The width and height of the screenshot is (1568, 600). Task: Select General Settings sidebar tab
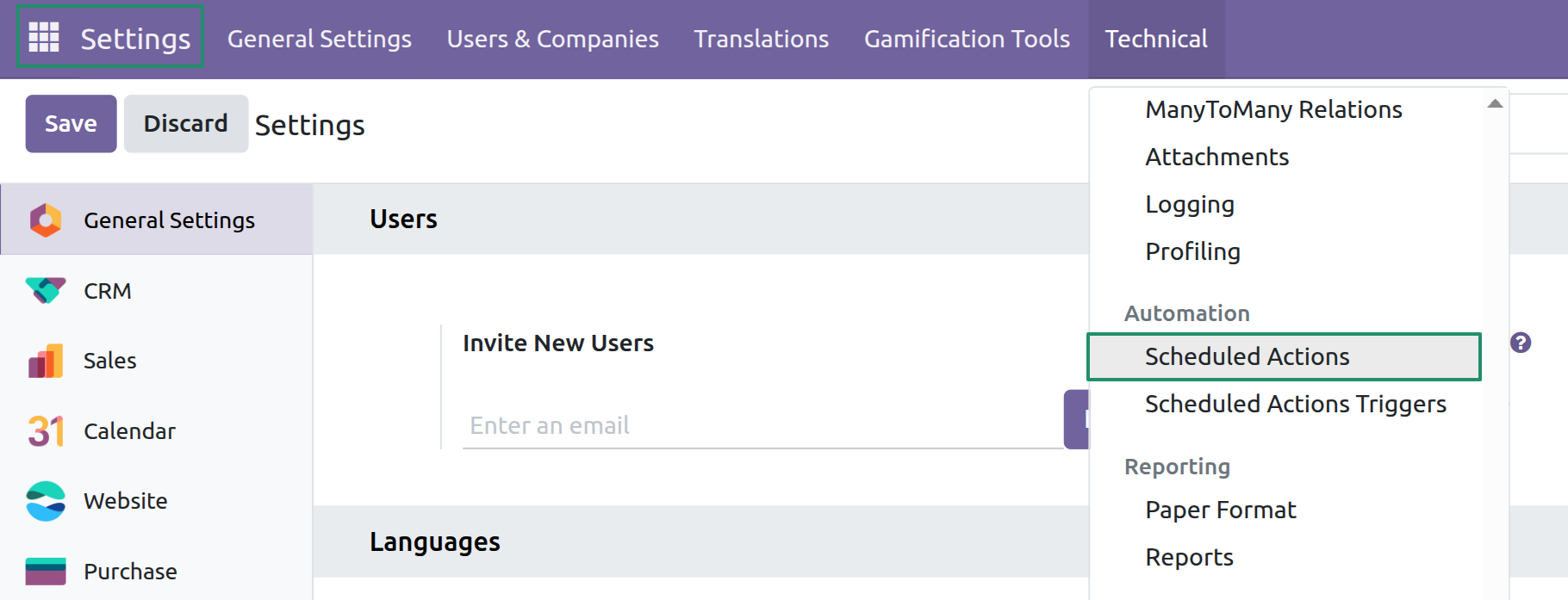[x=156, y=220]
